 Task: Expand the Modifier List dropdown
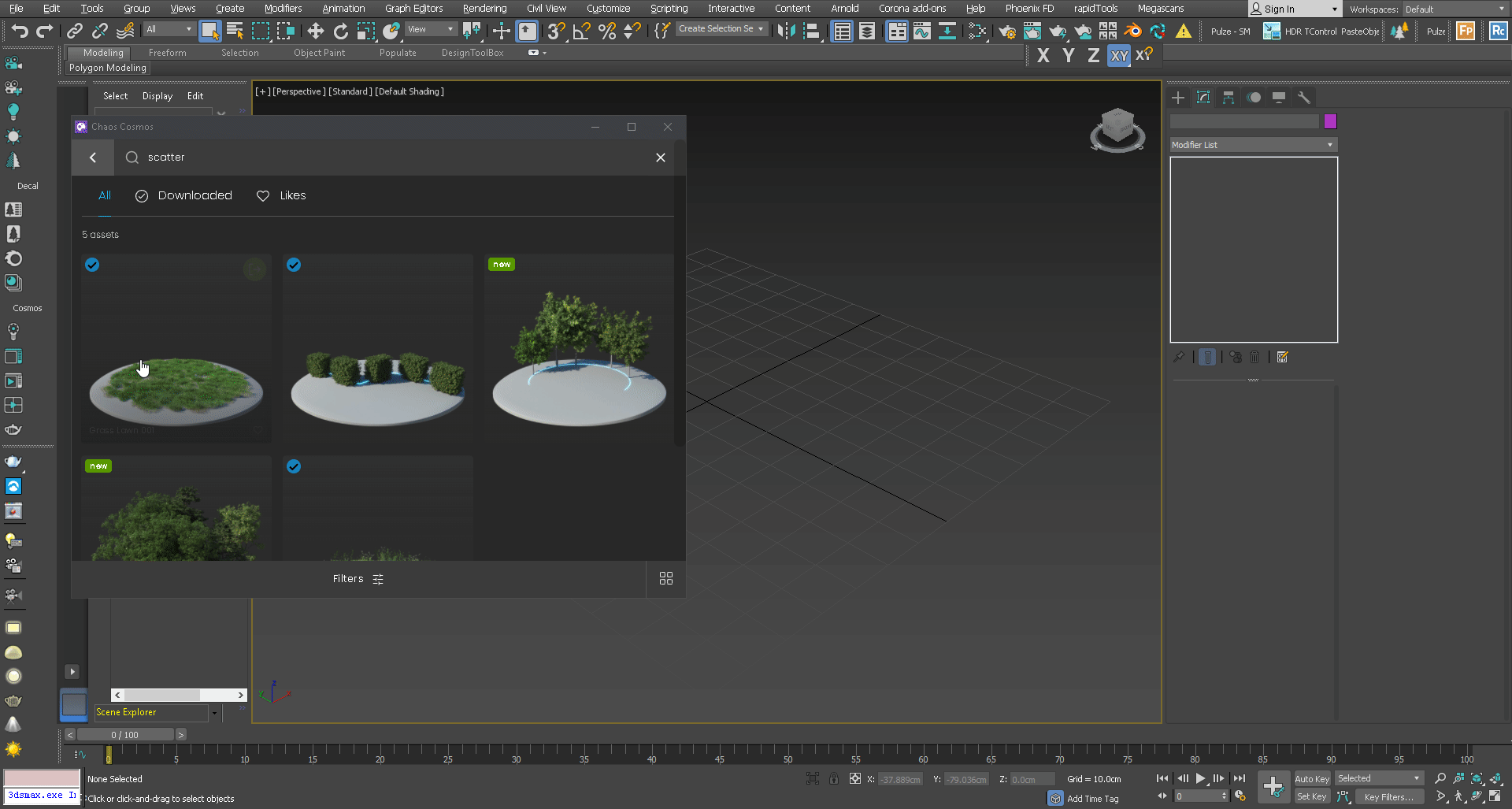tap(1253, 145)
